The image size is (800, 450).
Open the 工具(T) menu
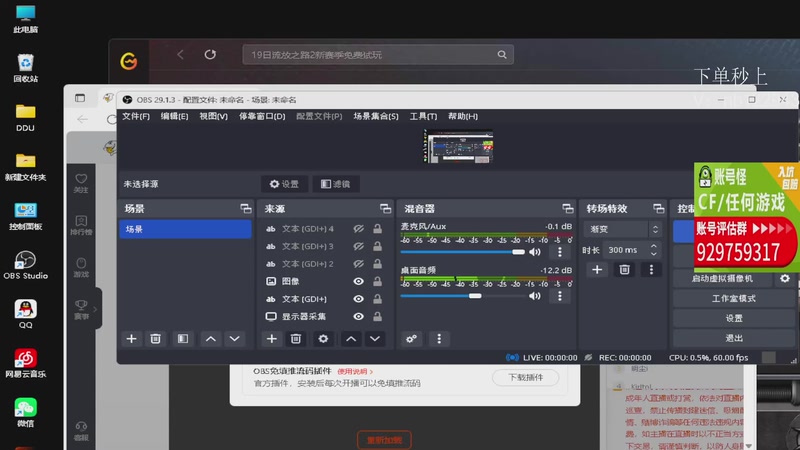click(423, 116)
